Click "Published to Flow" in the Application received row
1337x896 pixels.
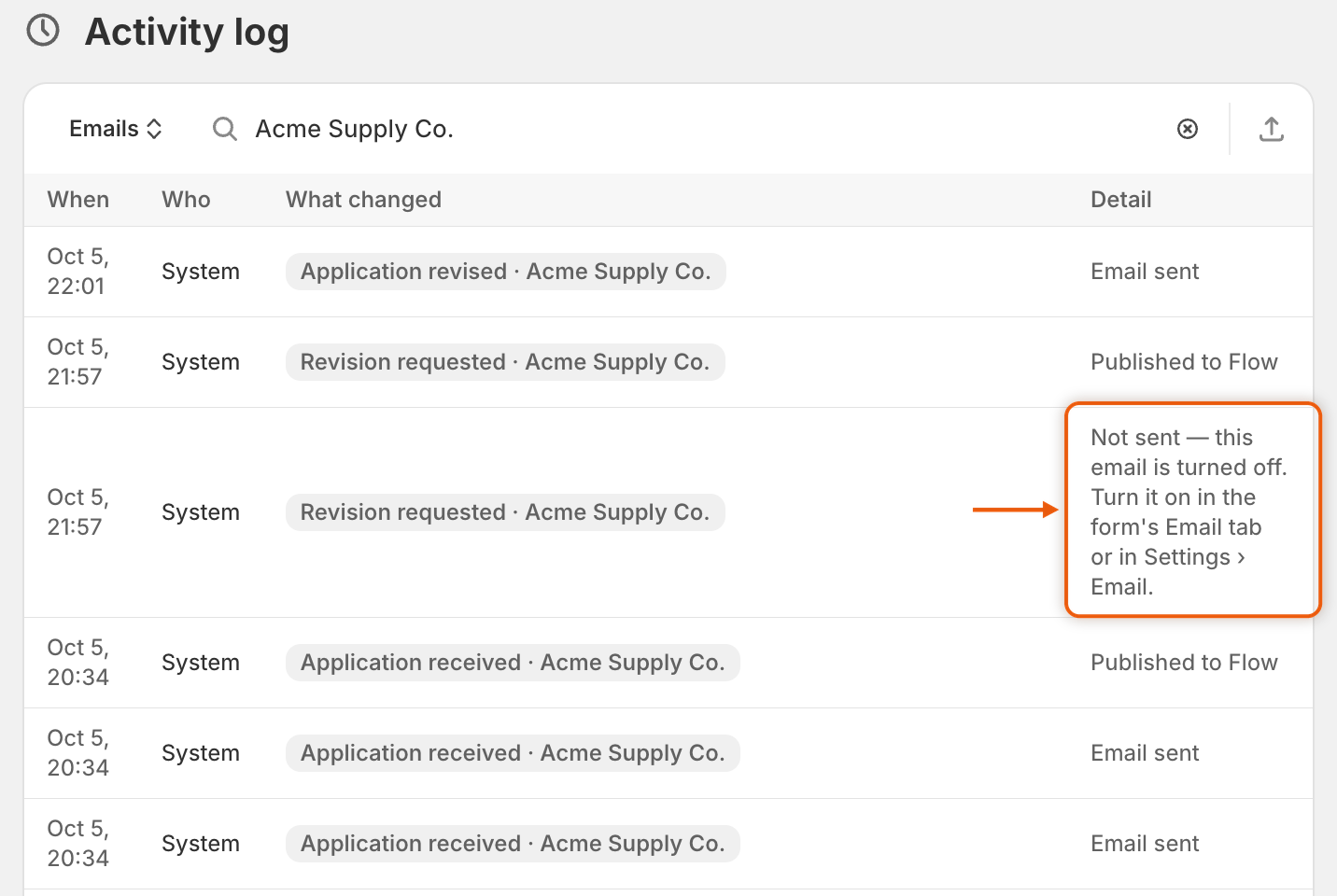[x=1184, y=663]
